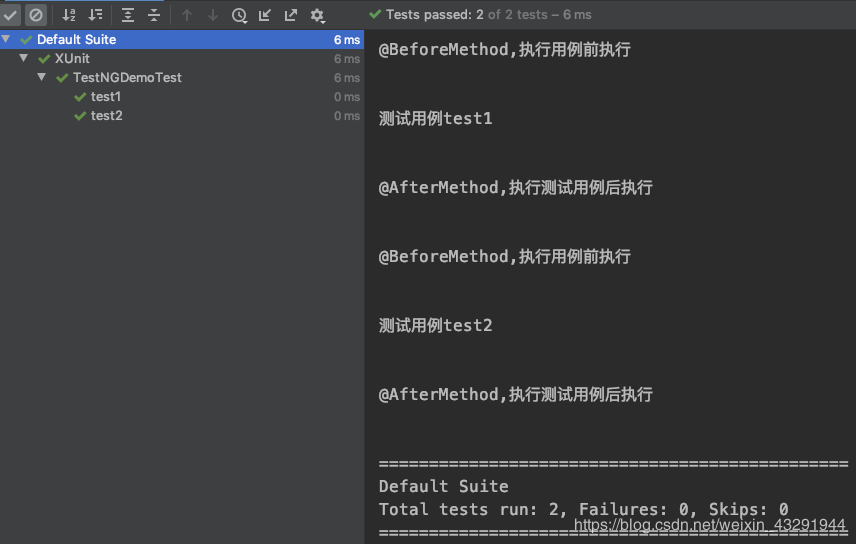Click the Collapse All icon

pyautogui.click(x=154, y=15)
